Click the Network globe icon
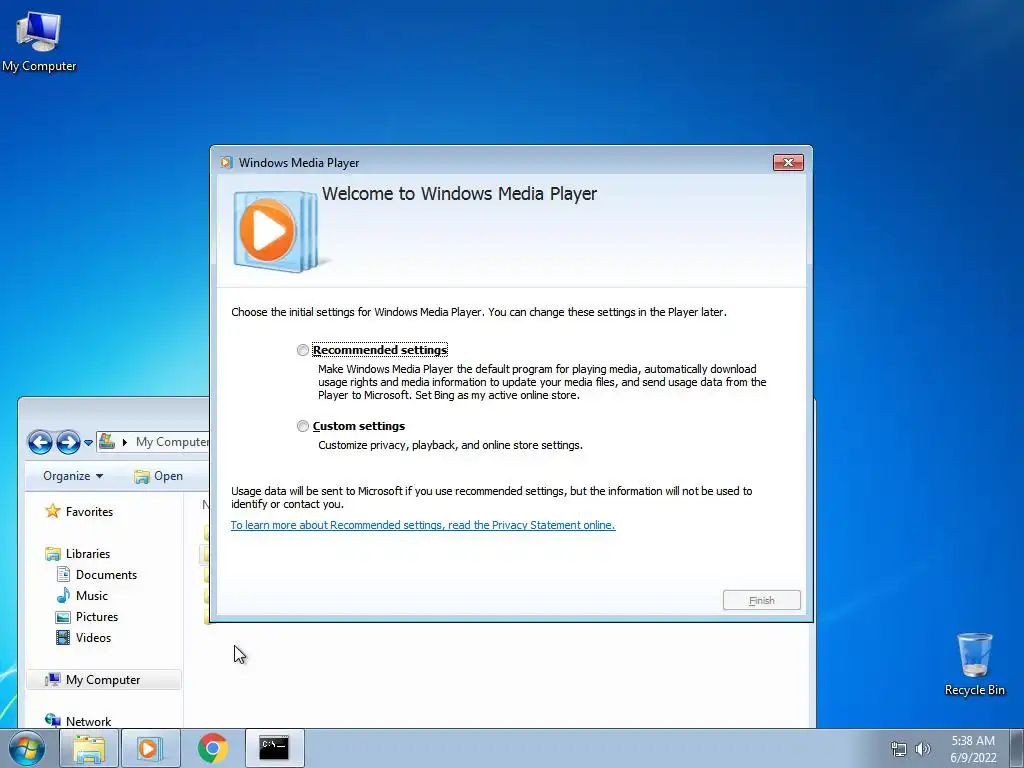1024x768 pixels. coord(52,720)
